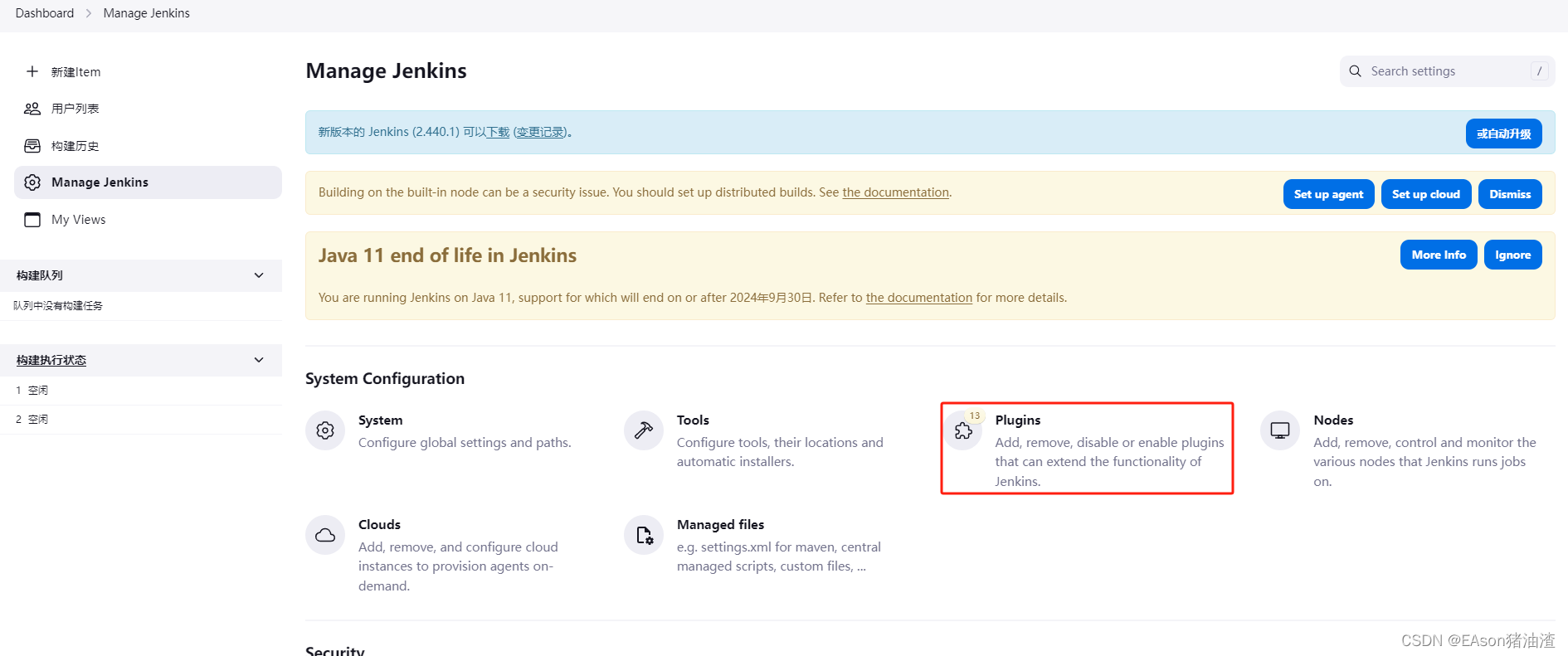Go to Dashboard breadcrumb

coord(45,13)
